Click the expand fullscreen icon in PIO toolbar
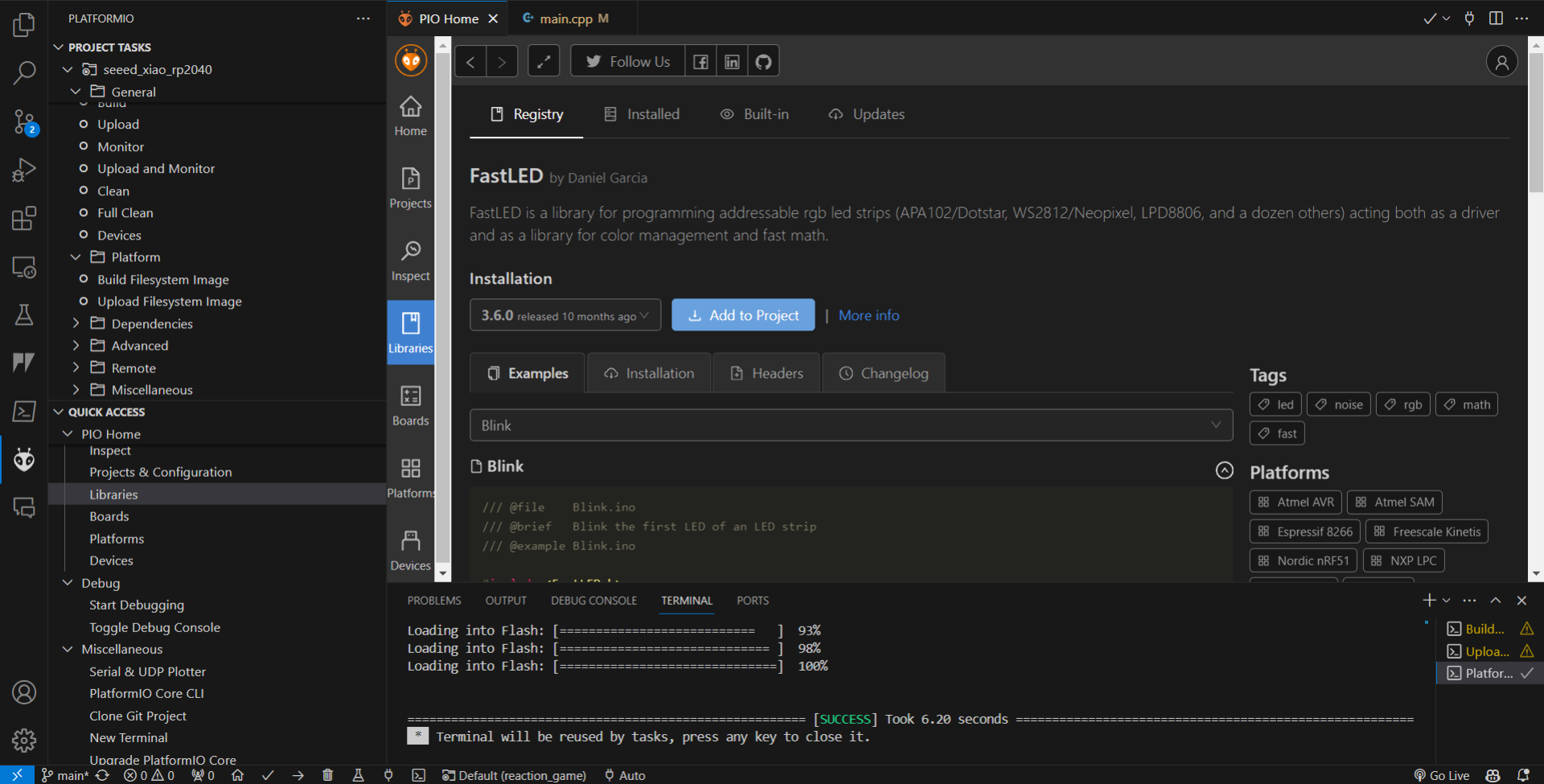Screen dimensions: 1544x784 point(544,62)
